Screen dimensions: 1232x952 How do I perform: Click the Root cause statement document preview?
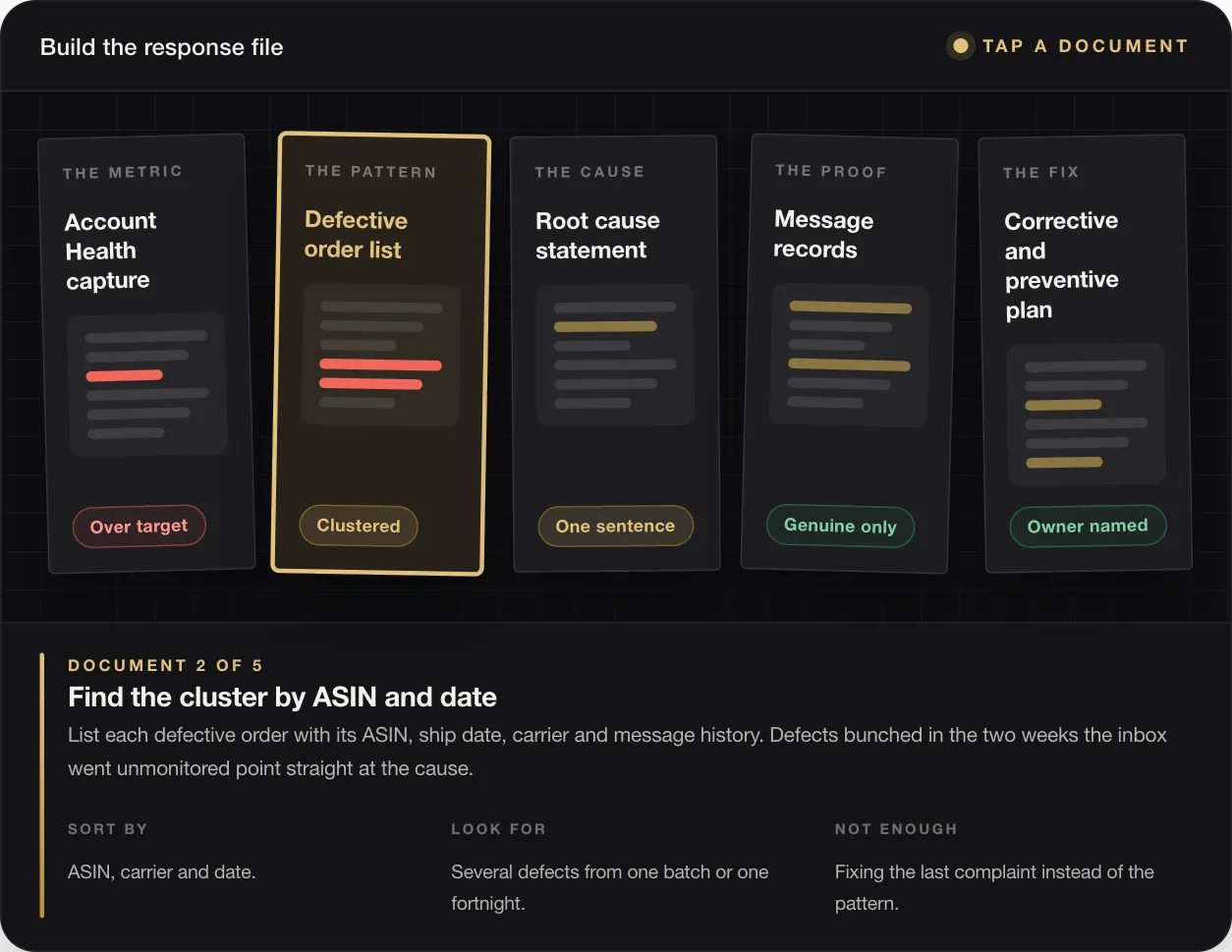click(x=615, y=355)
